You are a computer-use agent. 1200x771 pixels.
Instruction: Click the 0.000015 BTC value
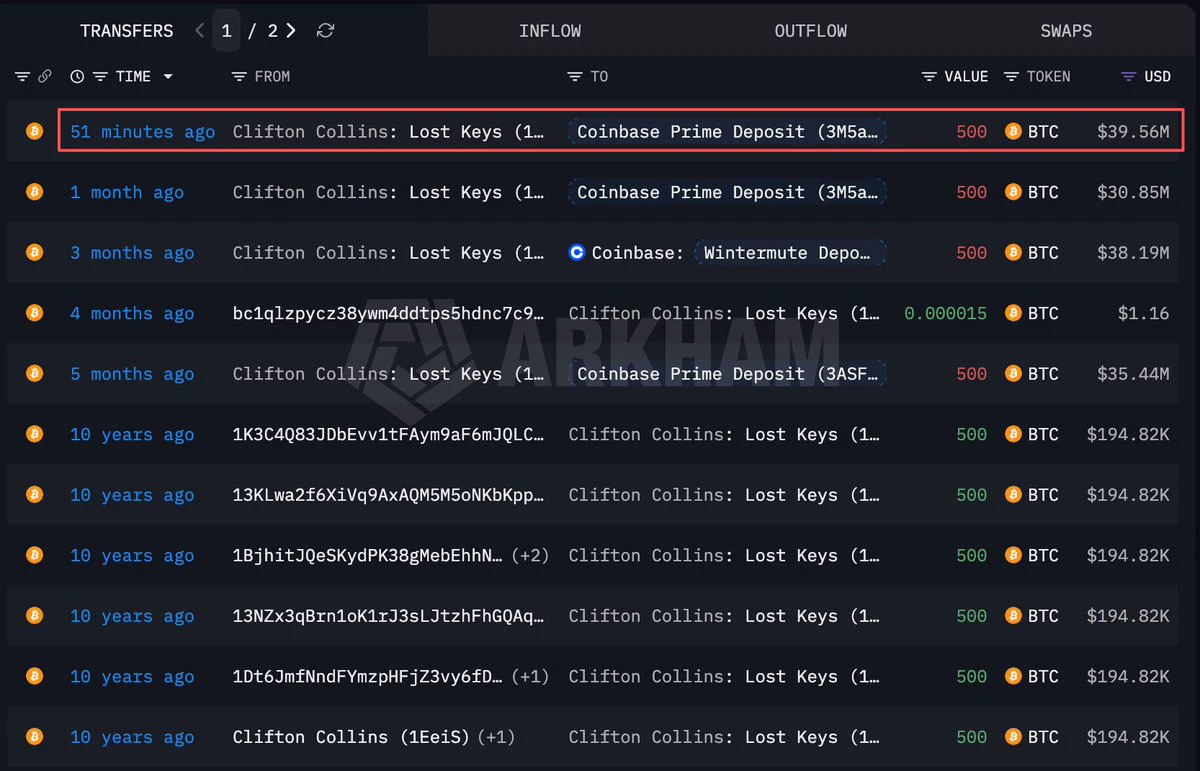pyautogui.click(x=945, y=313)
